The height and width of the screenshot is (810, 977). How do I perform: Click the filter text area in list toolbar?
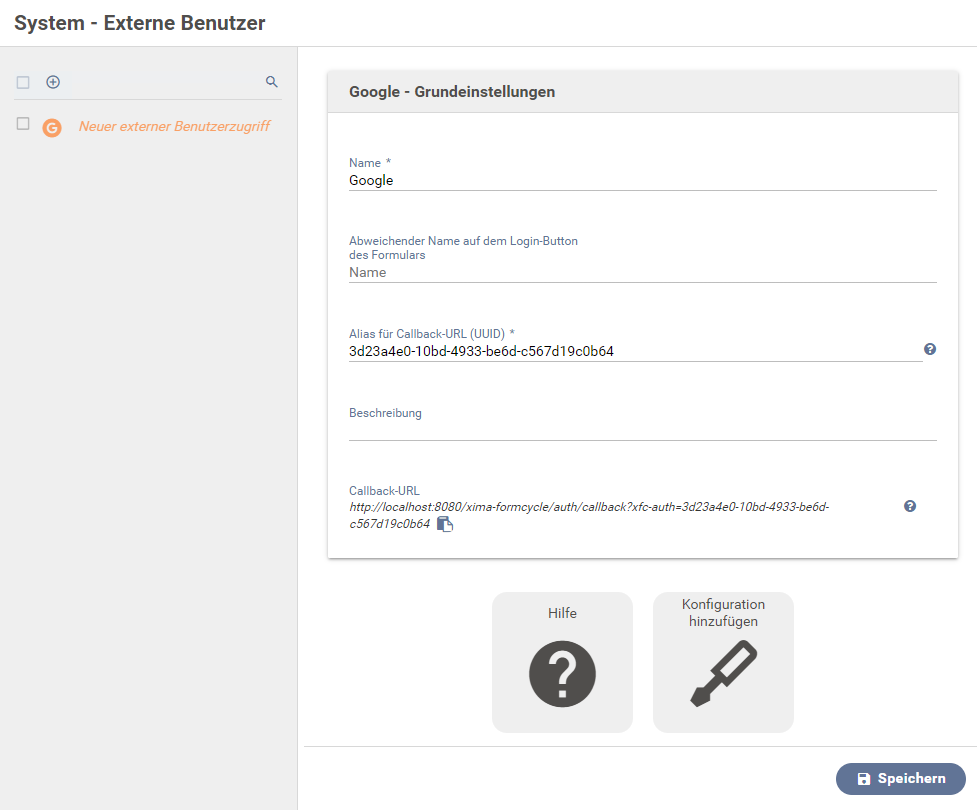[x=160, y=82]
